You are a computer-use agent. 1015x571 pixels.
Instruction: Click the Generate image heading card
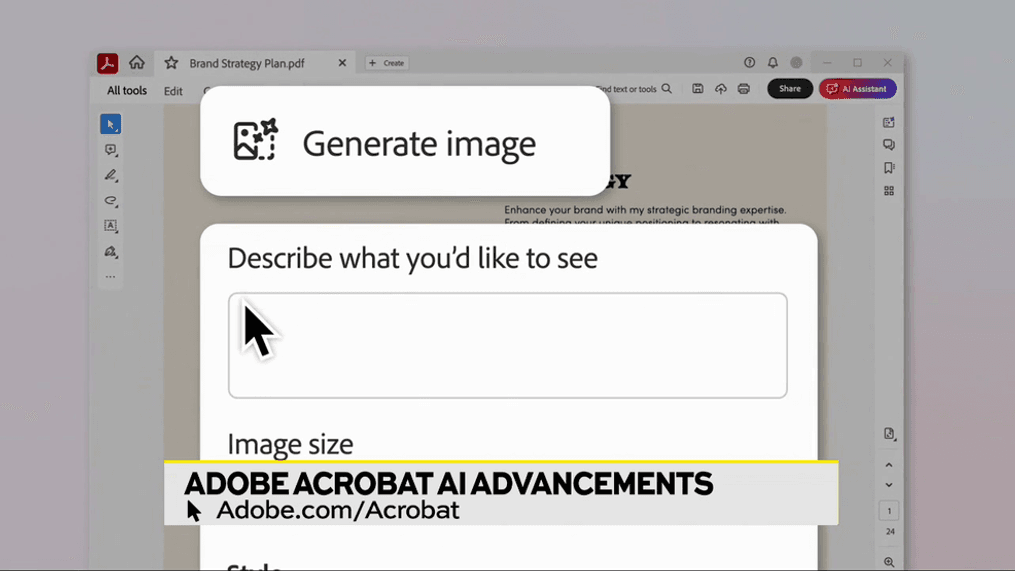tap(405, 141)
